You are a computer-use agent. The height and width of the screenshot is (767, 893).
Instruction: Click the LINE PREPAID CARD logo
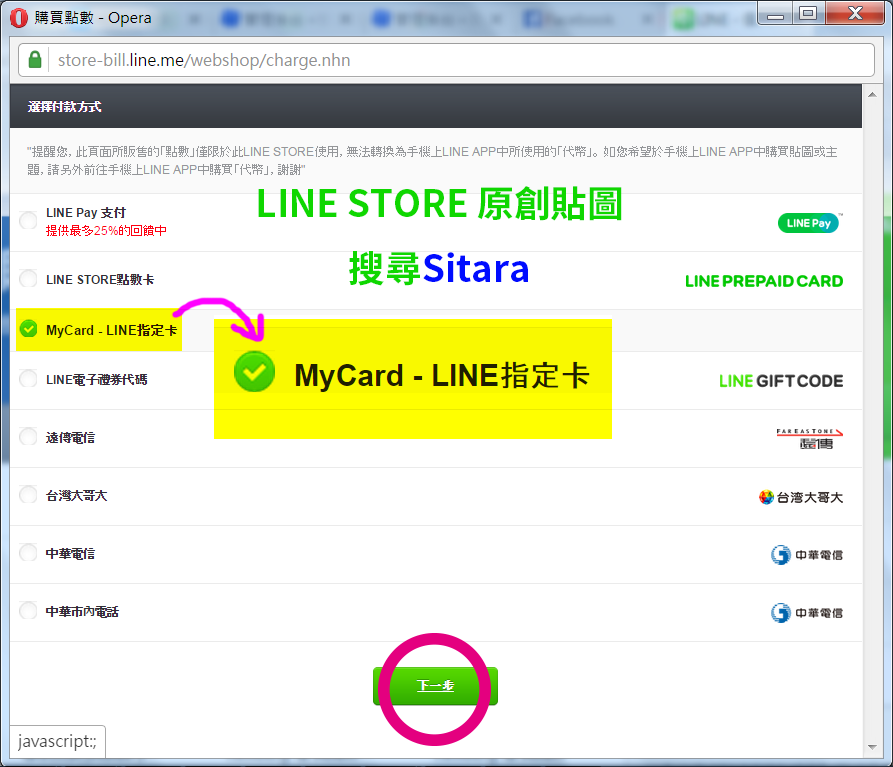point(764,281)
